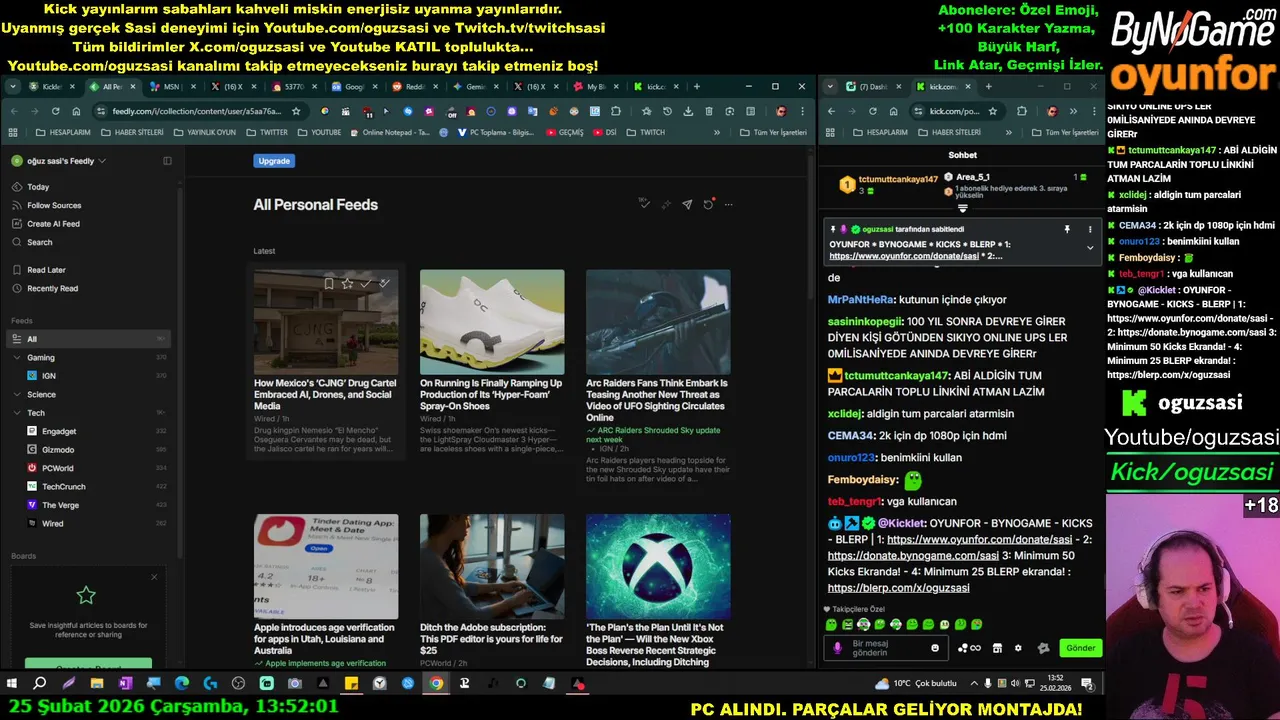Viewport: 1280px width, 720px height.
Task: Open the HABER SİTELERİ bookmark folder in Feedly window
Action: pos(131,132)
